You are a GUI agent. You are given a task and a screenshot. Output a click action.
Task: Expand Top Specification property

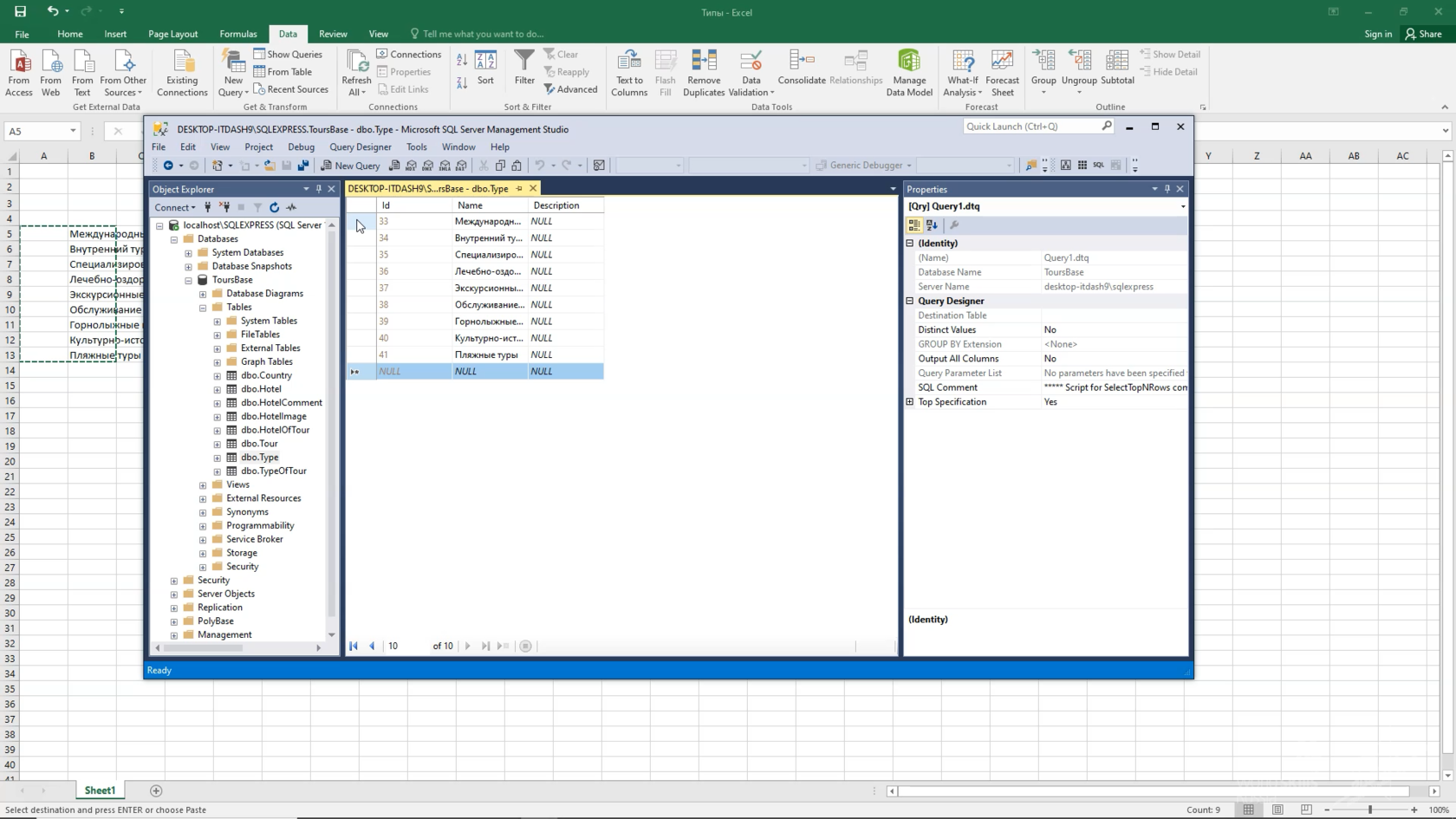tap(910, 402)
